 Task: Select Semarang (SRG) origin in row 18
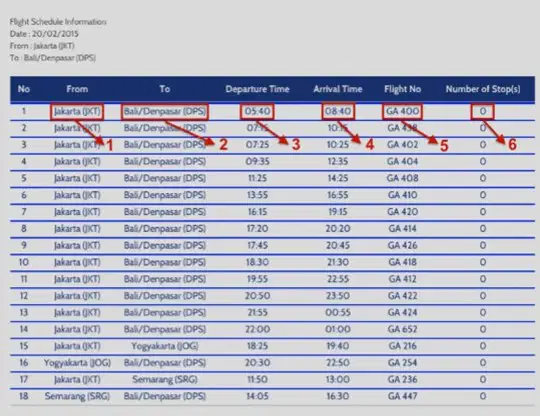click(x=77, y=396)
